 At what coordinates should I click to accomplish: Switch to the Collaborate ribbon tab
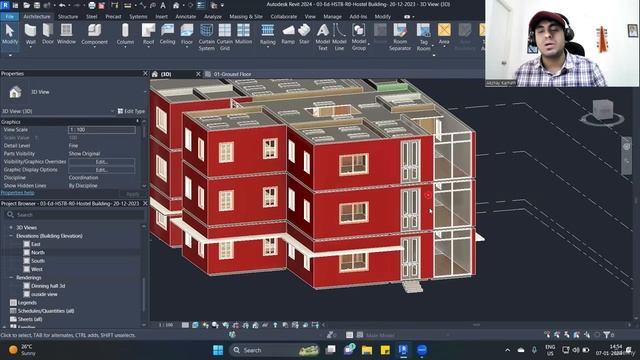(284, 17)
